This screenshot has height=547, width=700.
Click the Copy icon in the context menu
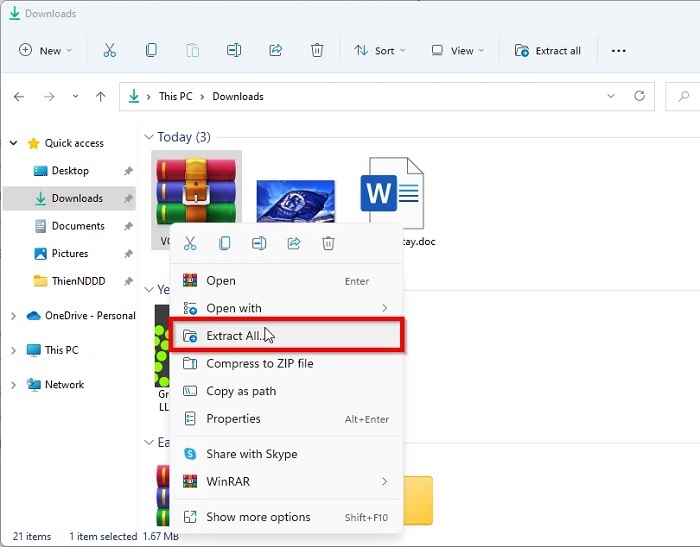click(x=225, y=243)
